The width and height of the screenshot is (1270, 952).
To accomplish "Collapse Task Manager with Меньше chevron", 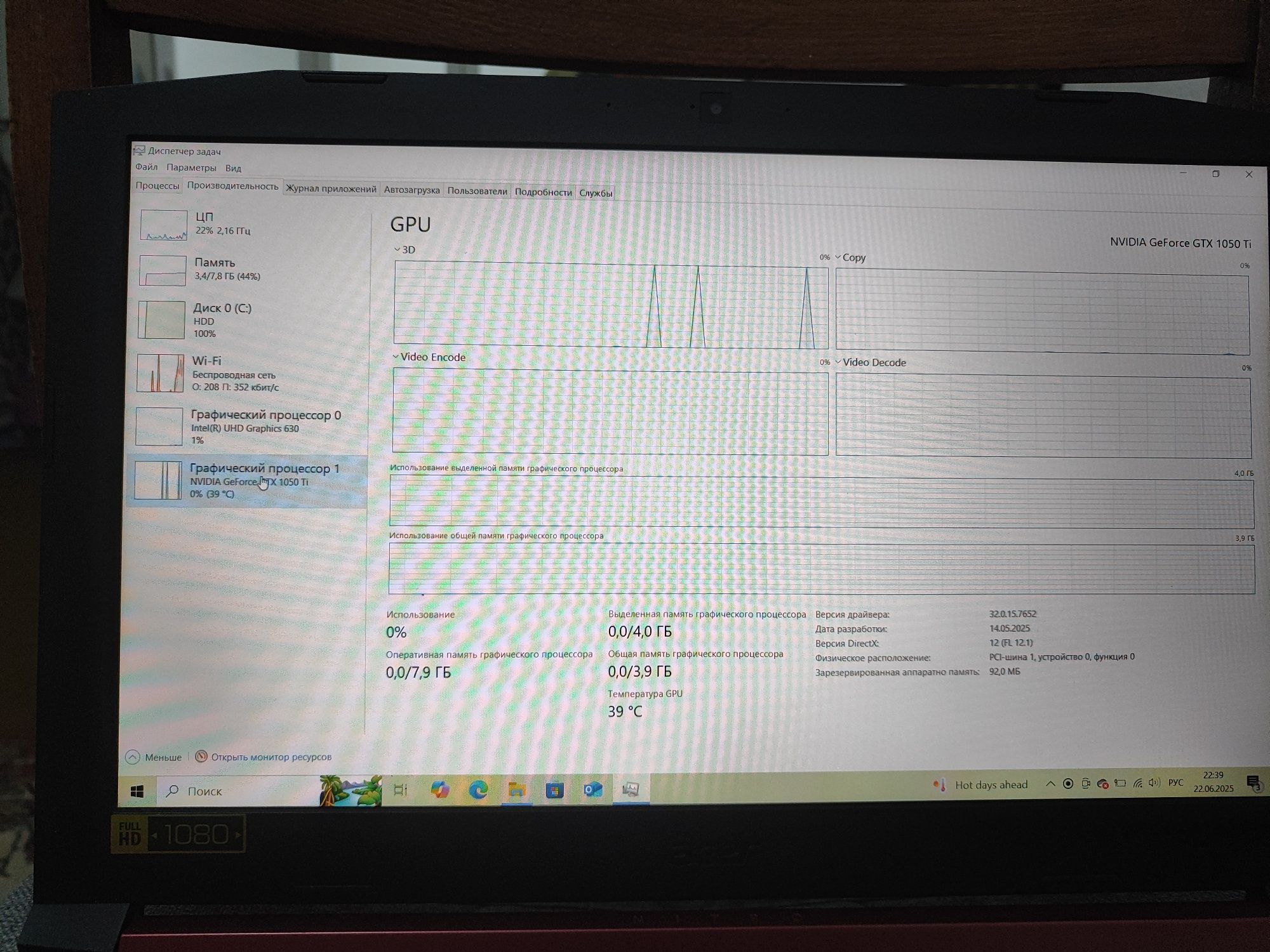I will coord(133,757).
